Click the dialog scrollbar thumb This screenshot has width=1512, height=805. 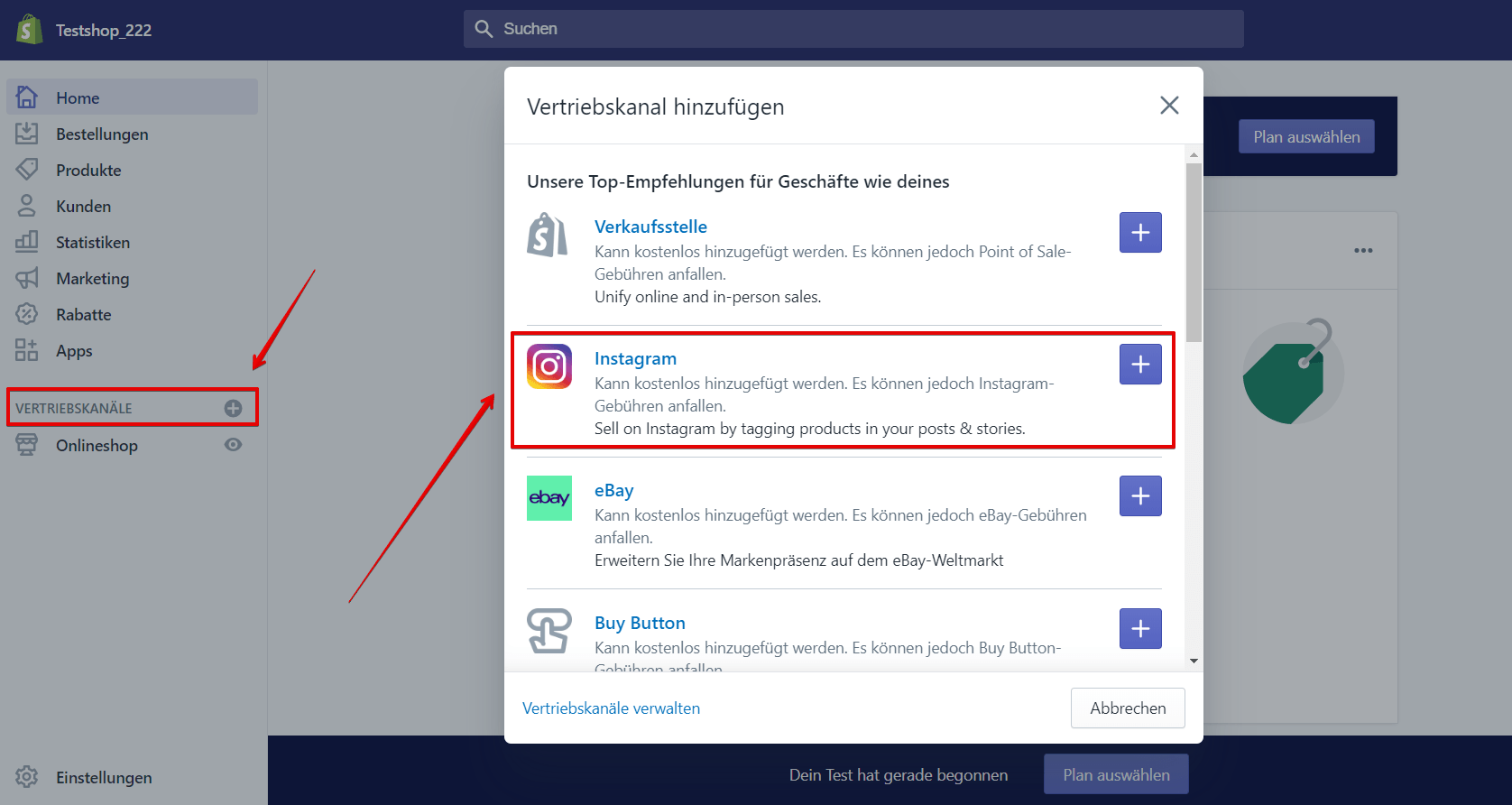(1194, 253)
